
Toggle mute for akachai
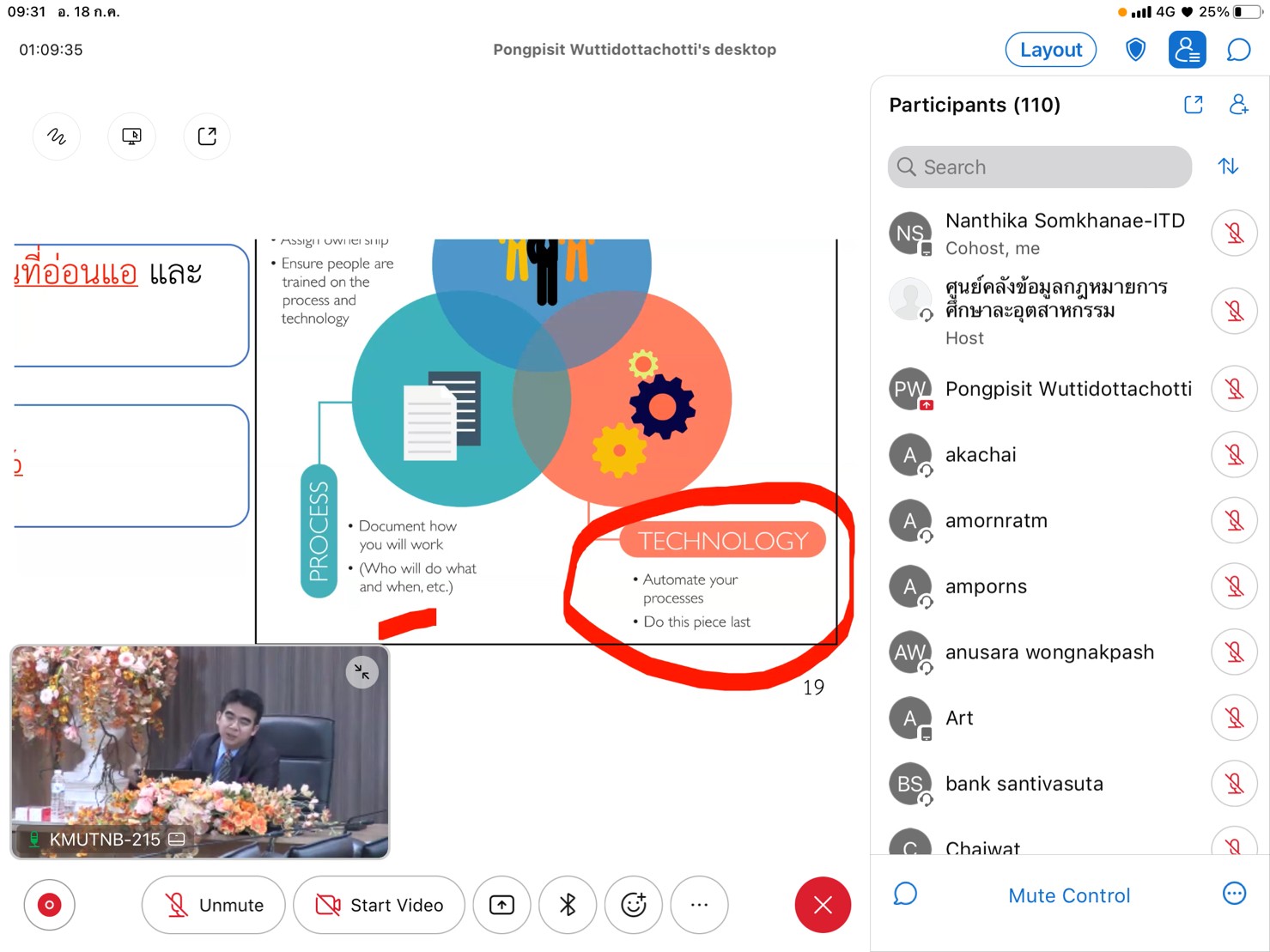(1234, 454)
